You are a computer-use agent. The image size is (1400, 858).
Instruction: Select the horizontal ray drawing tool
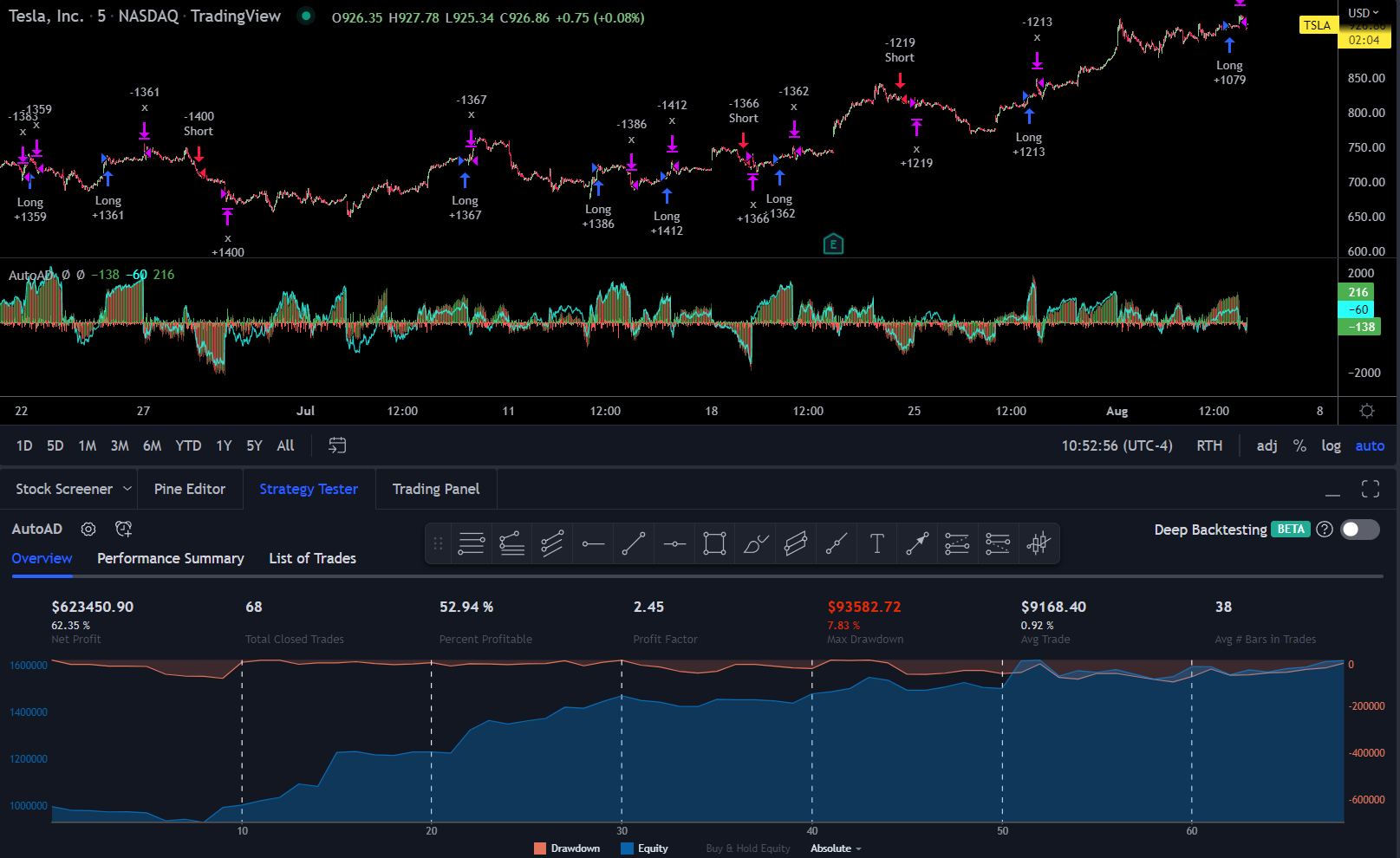point(593,544)
